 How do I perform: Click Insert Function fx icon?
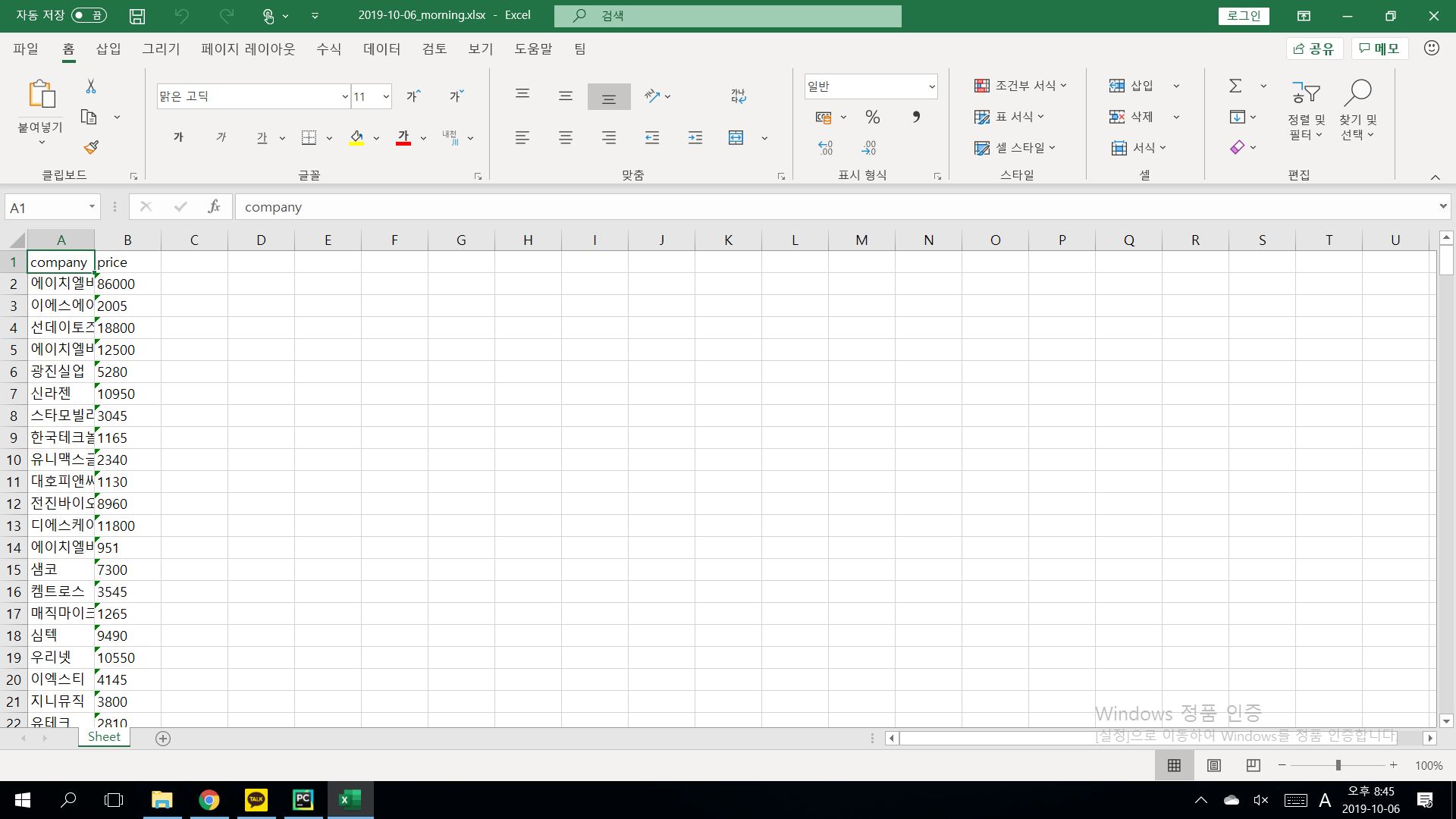[214, 206]
